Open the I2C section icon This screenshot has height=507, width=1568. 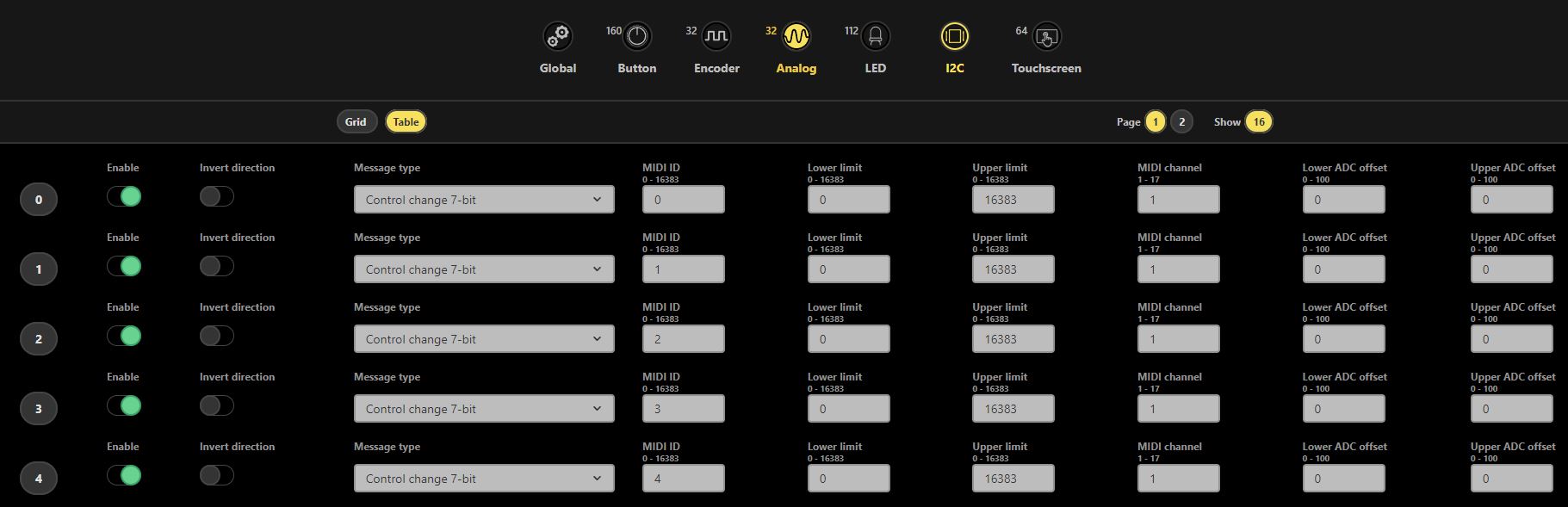[954, 37]
